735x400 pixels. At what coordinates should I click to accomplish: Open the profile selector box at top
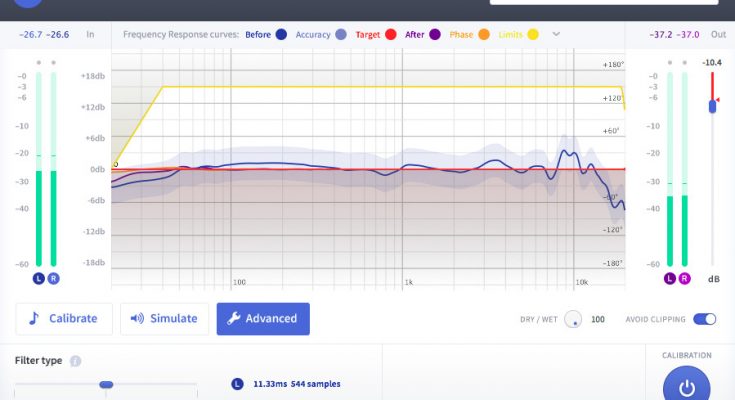[x=603, y=3]
